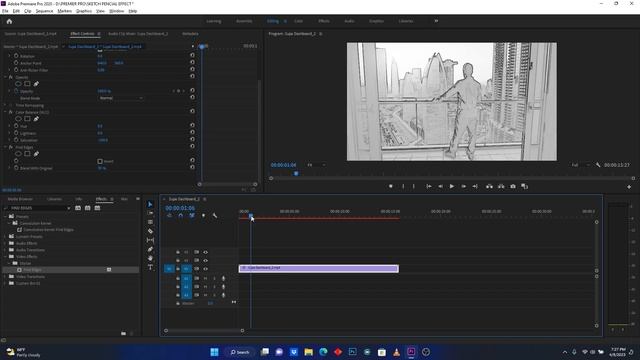This screenshot has width=640, height=360.
Task: Create new custom bin in Effects panel
Action: pyautogui.click(x=123, y=333)
